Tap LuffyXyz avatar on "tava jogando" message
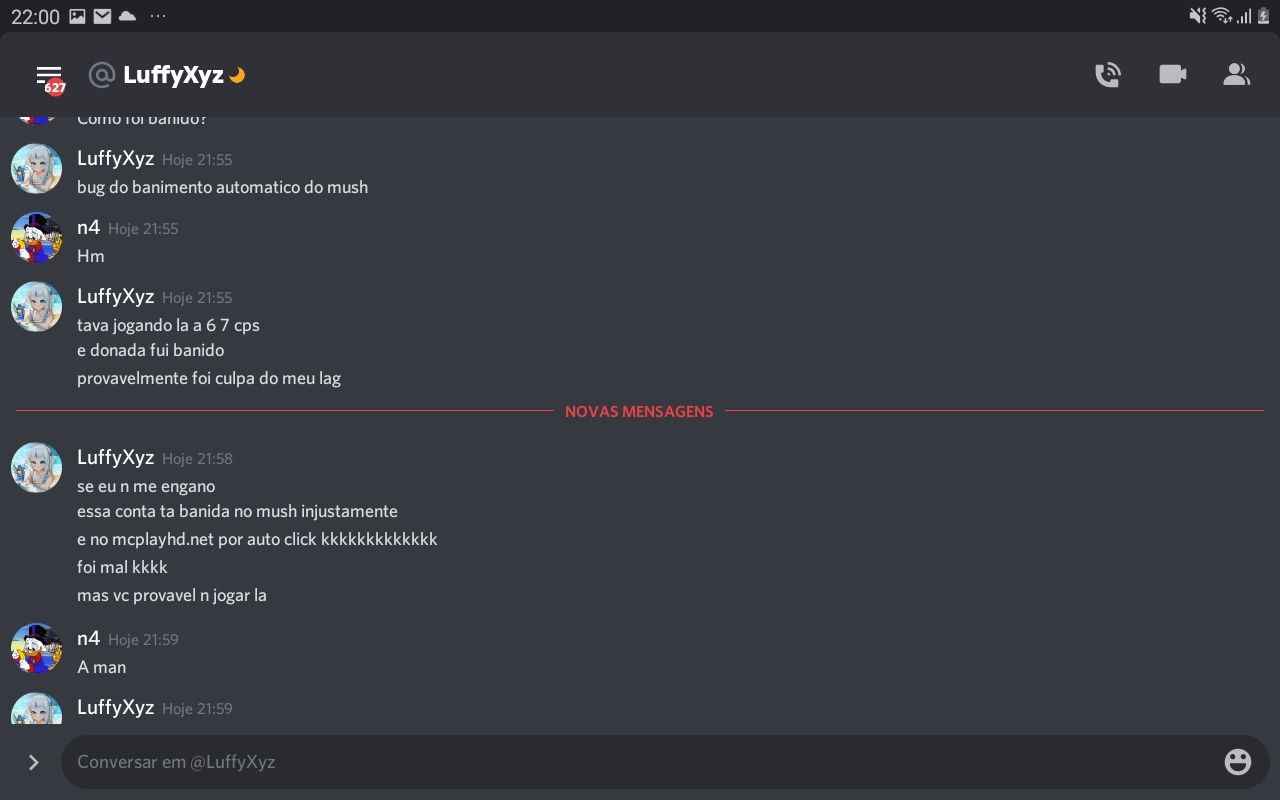 [x=36, y=307]
